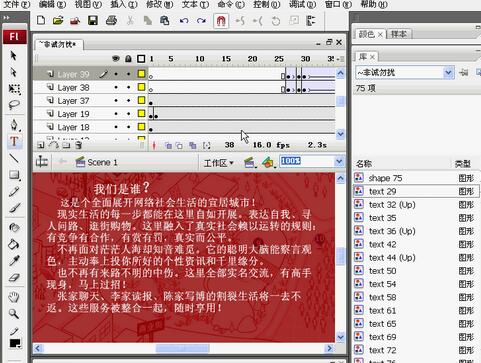Click the New document icon
Image resolution: width=481 pixels, height=363 pixels.
click(x=41, y=21)
